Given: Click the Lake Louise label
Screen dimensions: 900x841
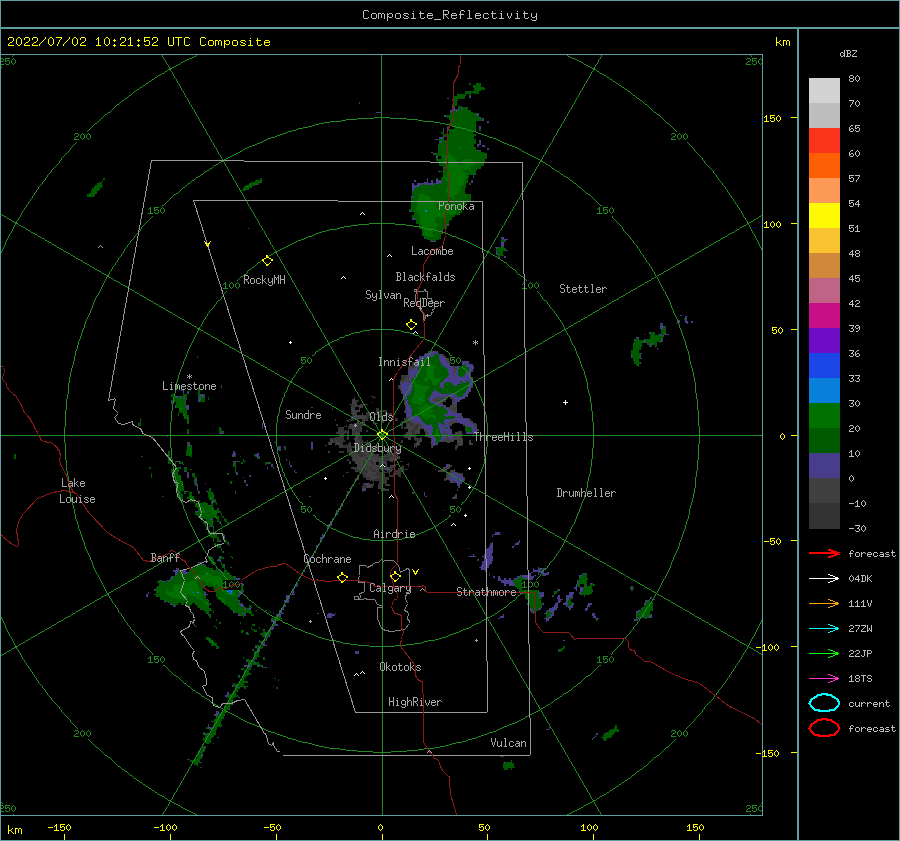Looking at the screenshot, I should (77, 491).
